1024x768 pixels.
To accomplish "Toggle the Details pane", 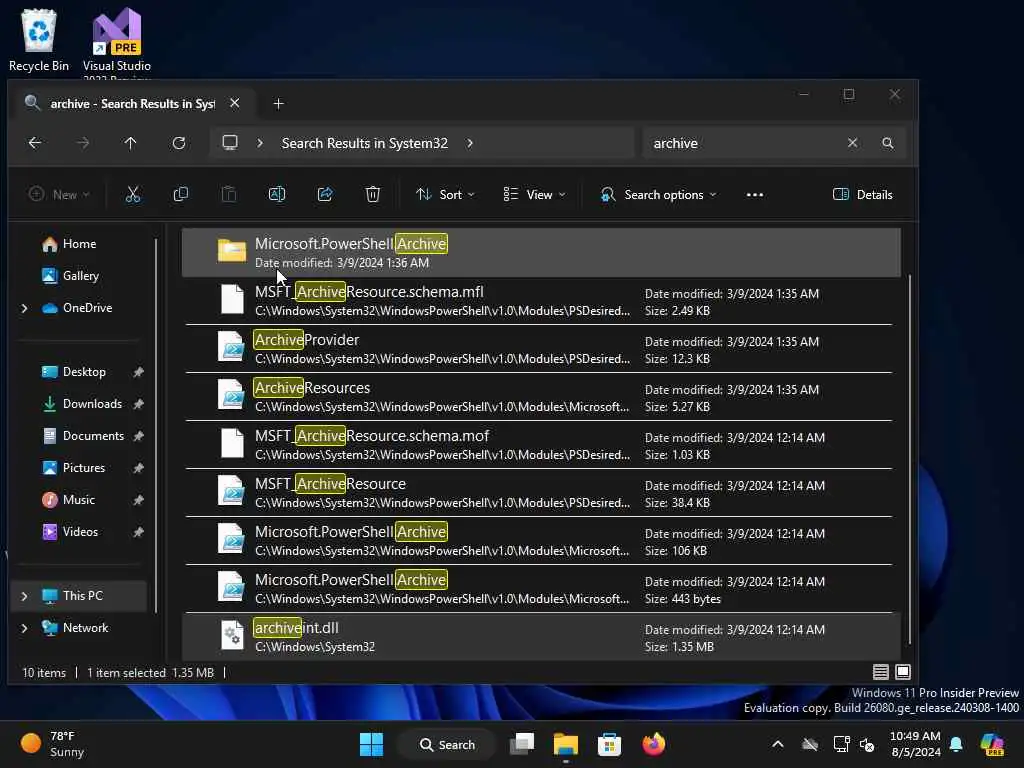I will tap(863, 195).
